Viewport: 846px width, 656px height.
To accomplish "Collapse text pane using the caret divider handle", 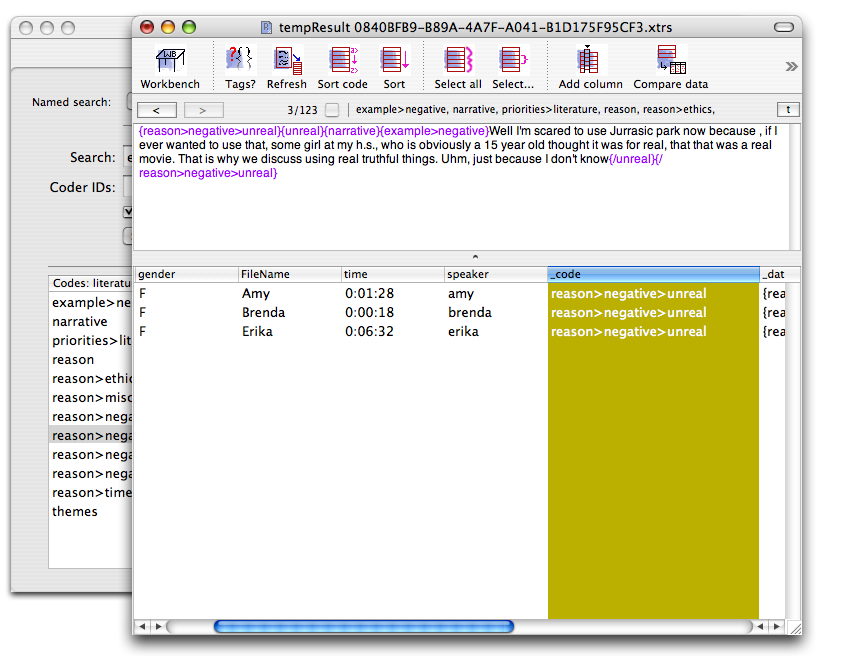I will coord(475,257).
